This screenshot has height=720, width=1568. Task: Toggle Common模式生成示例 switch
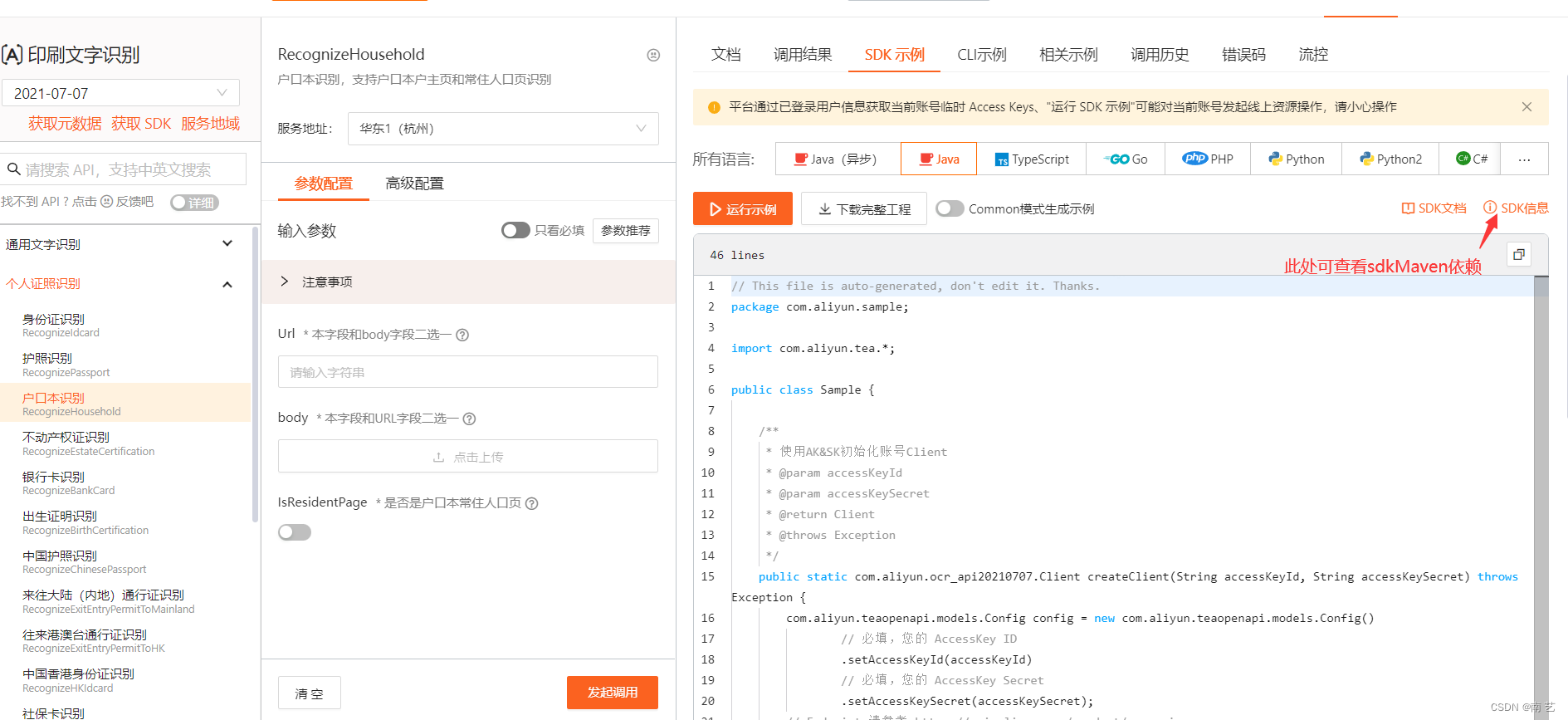pyautogui.click(x=950, y=208)
